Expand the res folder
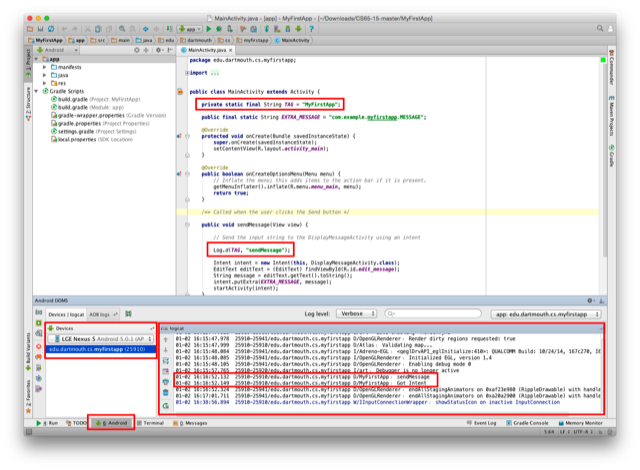This screenshot has height=470, width=640. pos(45,83)
